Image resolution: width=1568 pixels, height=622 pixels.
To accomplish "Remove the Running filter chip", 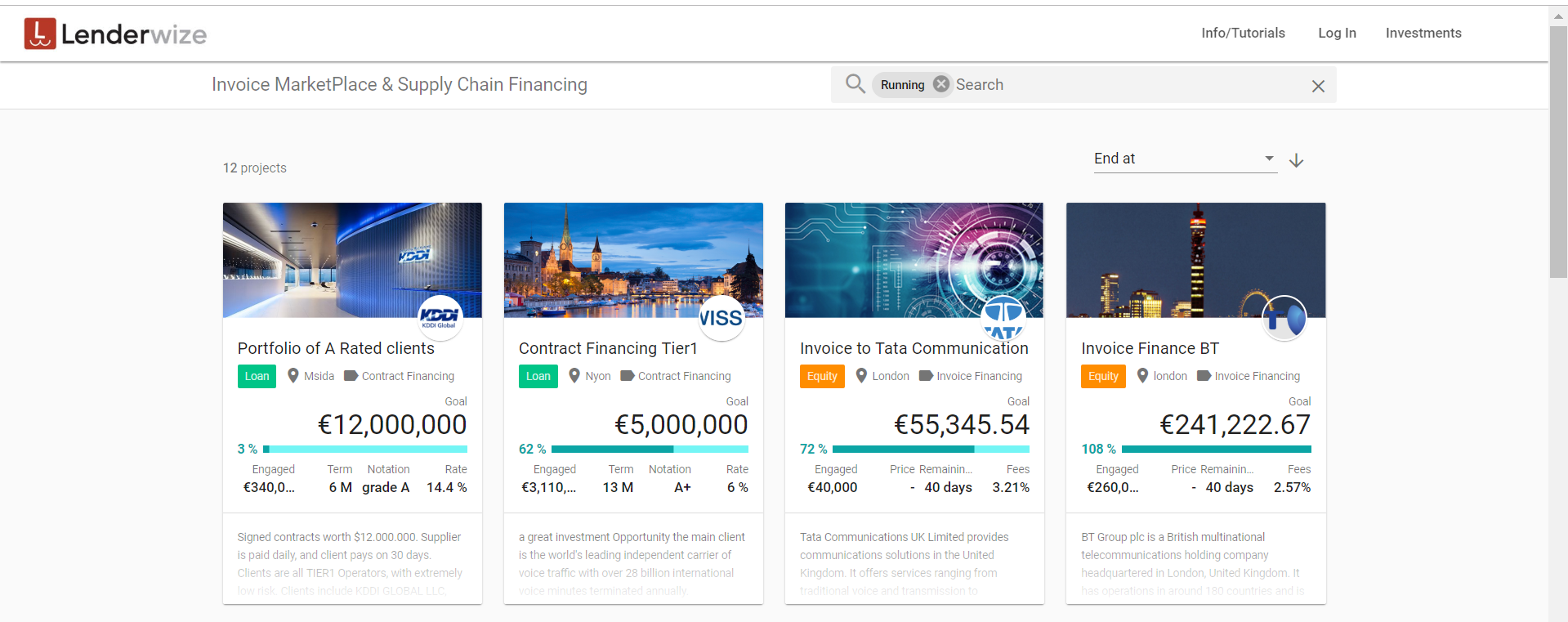I will 941,84.
